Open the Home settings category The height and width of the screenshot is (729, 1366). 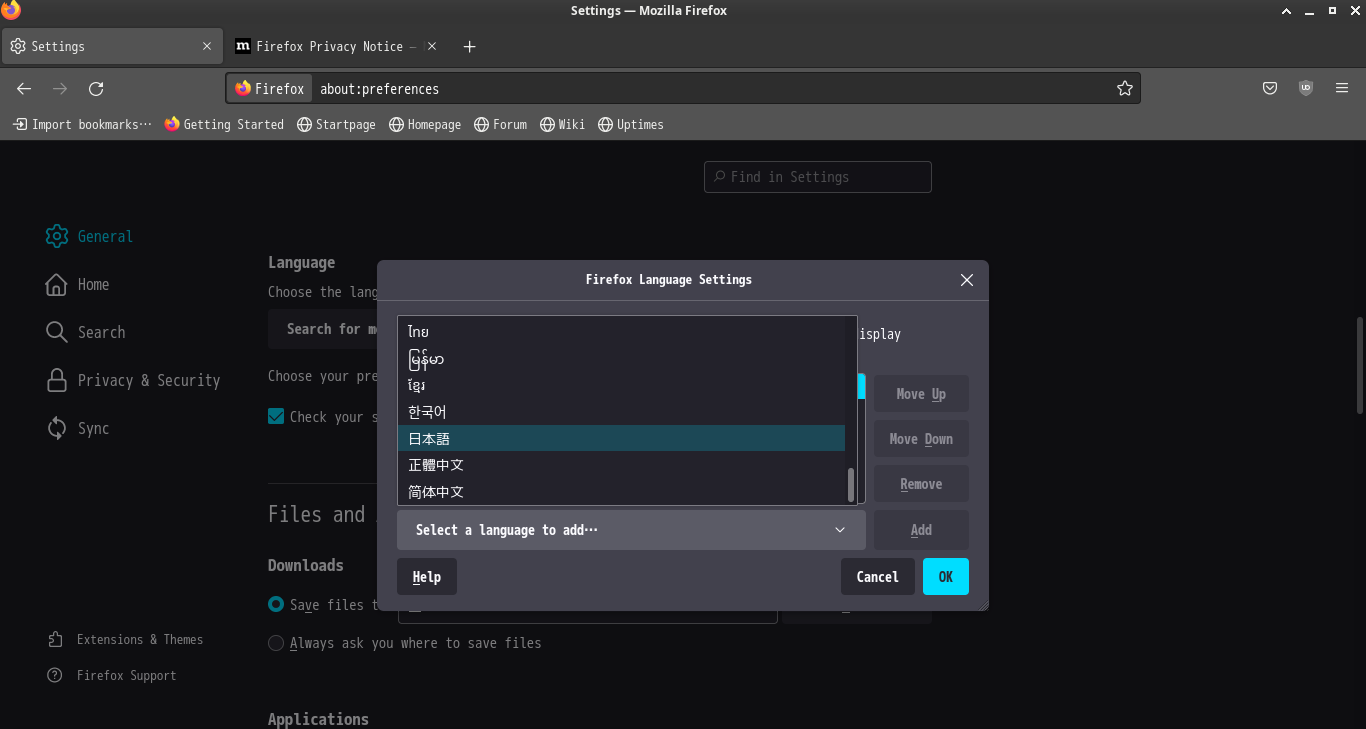click(78, 284)
